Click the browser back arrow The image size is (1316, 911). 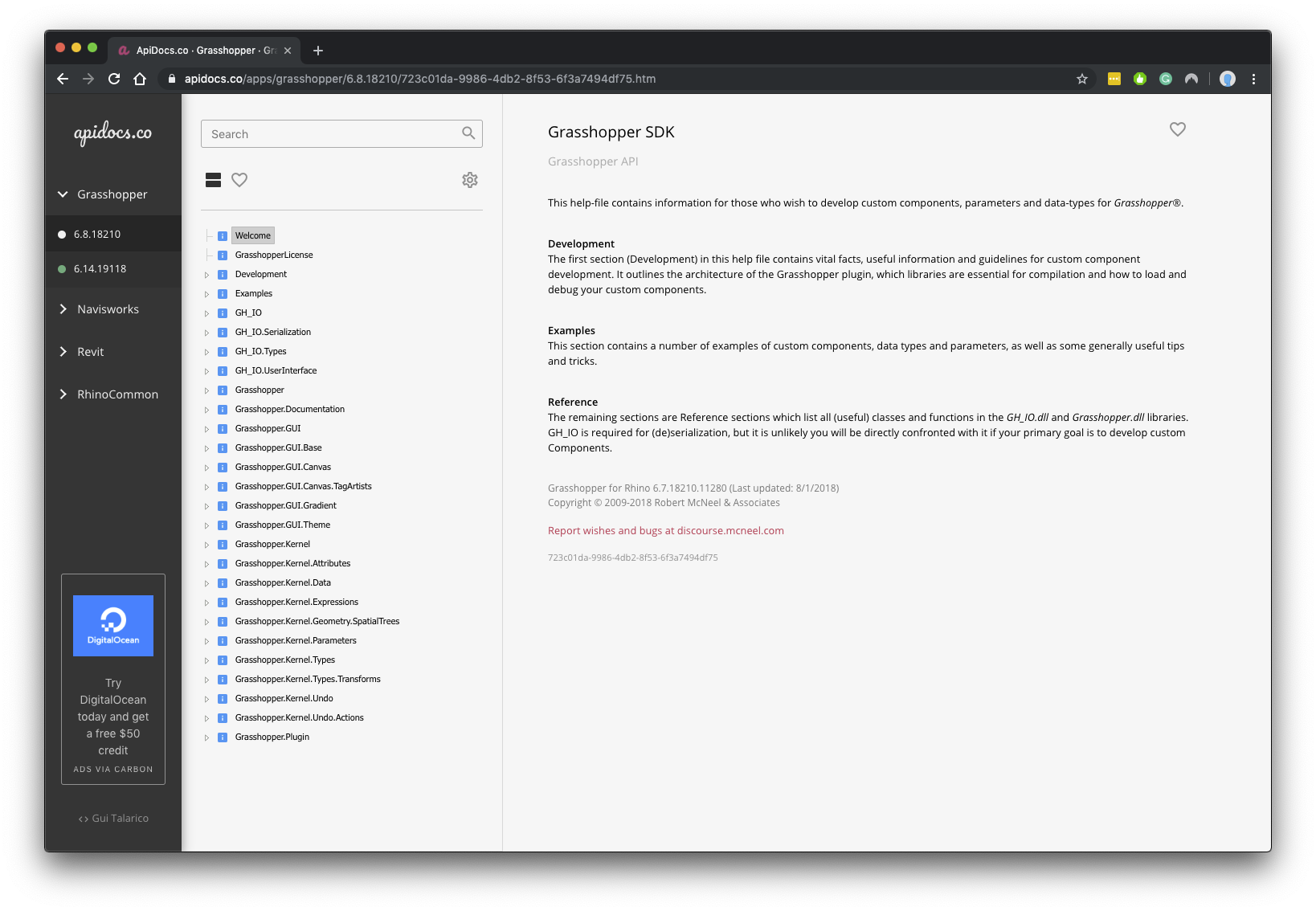(63, 79)
